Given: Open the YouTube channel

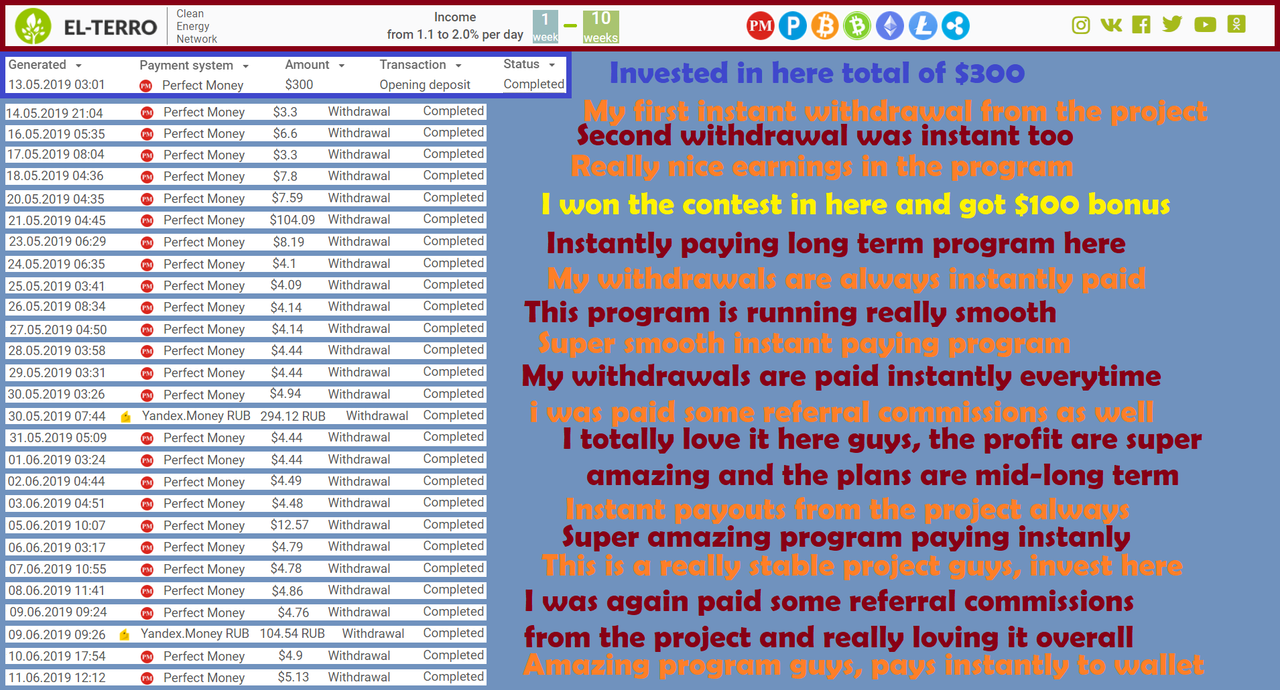Looking at the screenshot, I should coord(1205,25).
